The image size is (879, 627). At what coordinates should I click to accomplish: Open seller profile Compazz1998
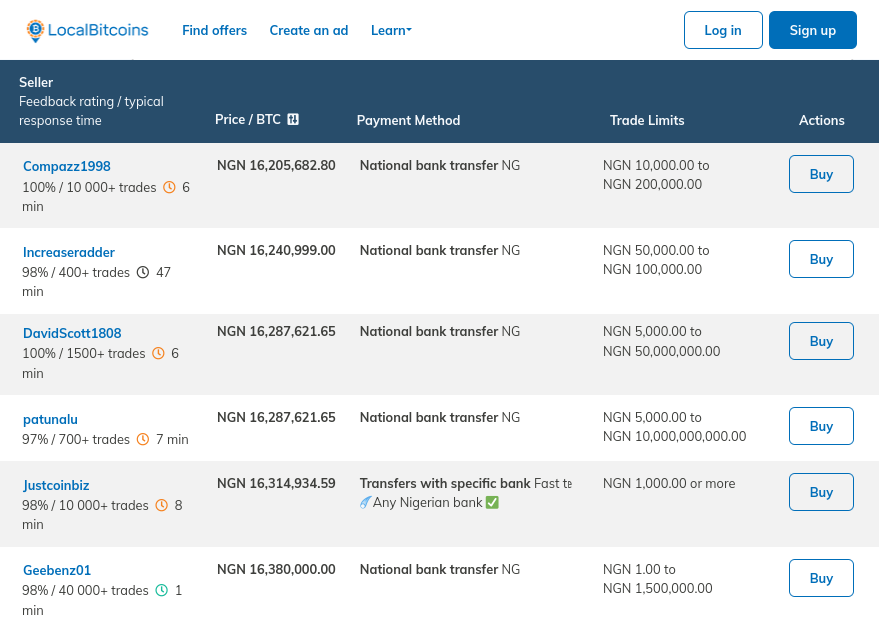point(67,166)
